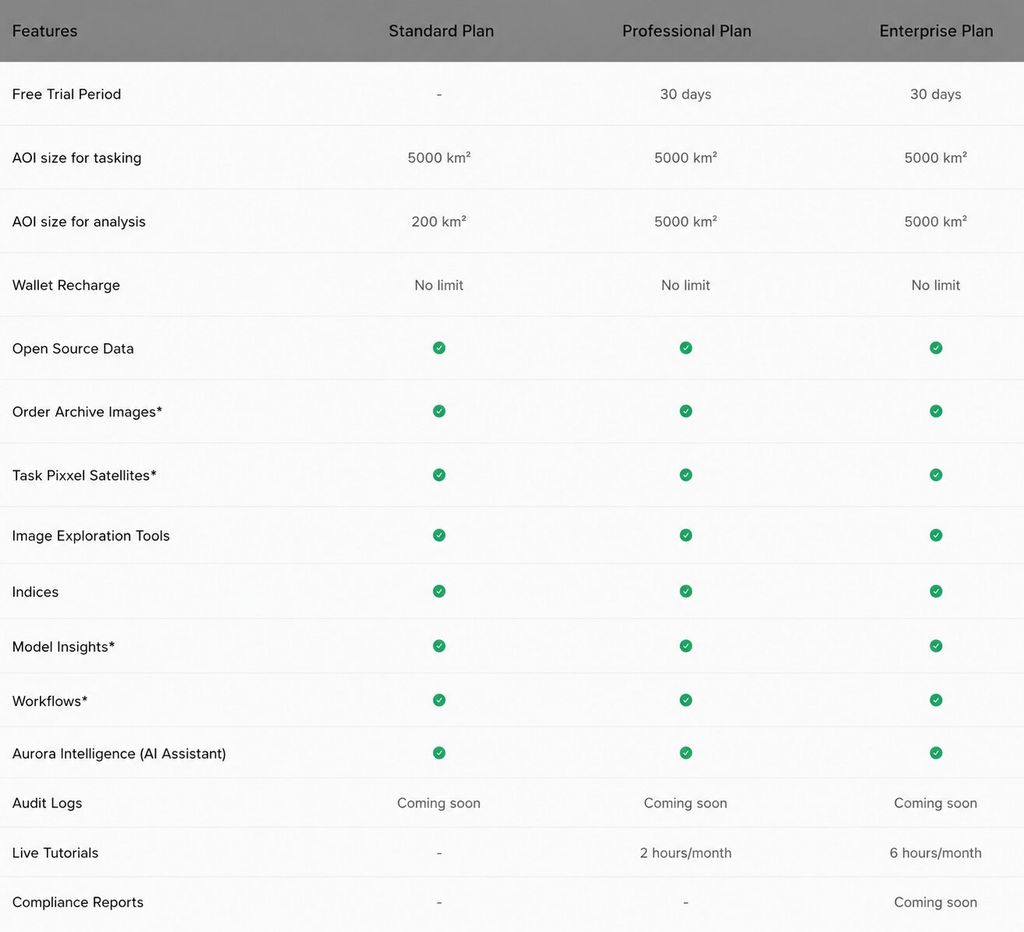This screenshot has width=1024, height=932.
Task: Click Enterprise Plan's 30 days trial value
Action: click(x=936, y=94)
